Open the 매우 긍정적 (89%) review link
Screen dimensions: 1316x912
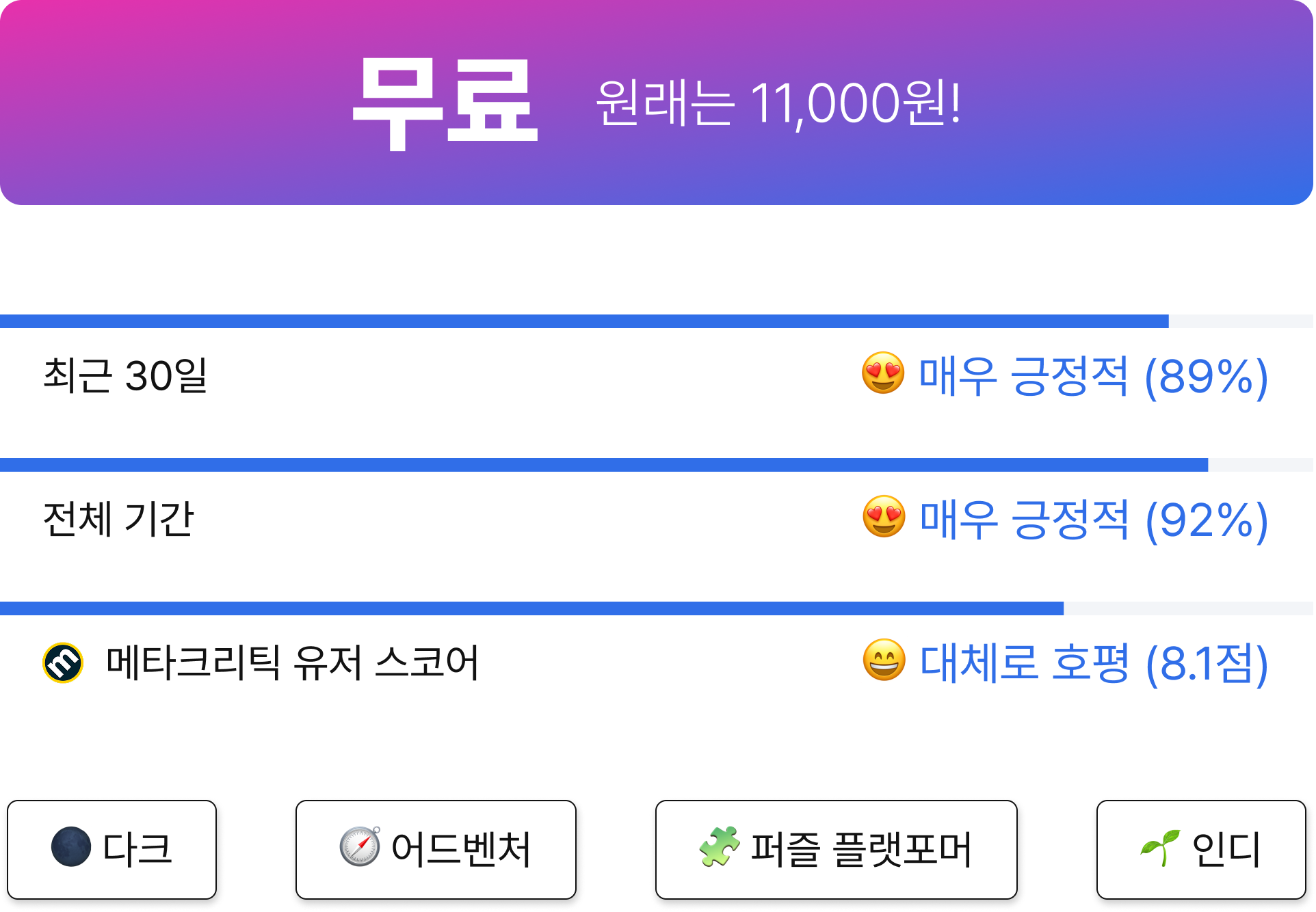[1093, 376]
